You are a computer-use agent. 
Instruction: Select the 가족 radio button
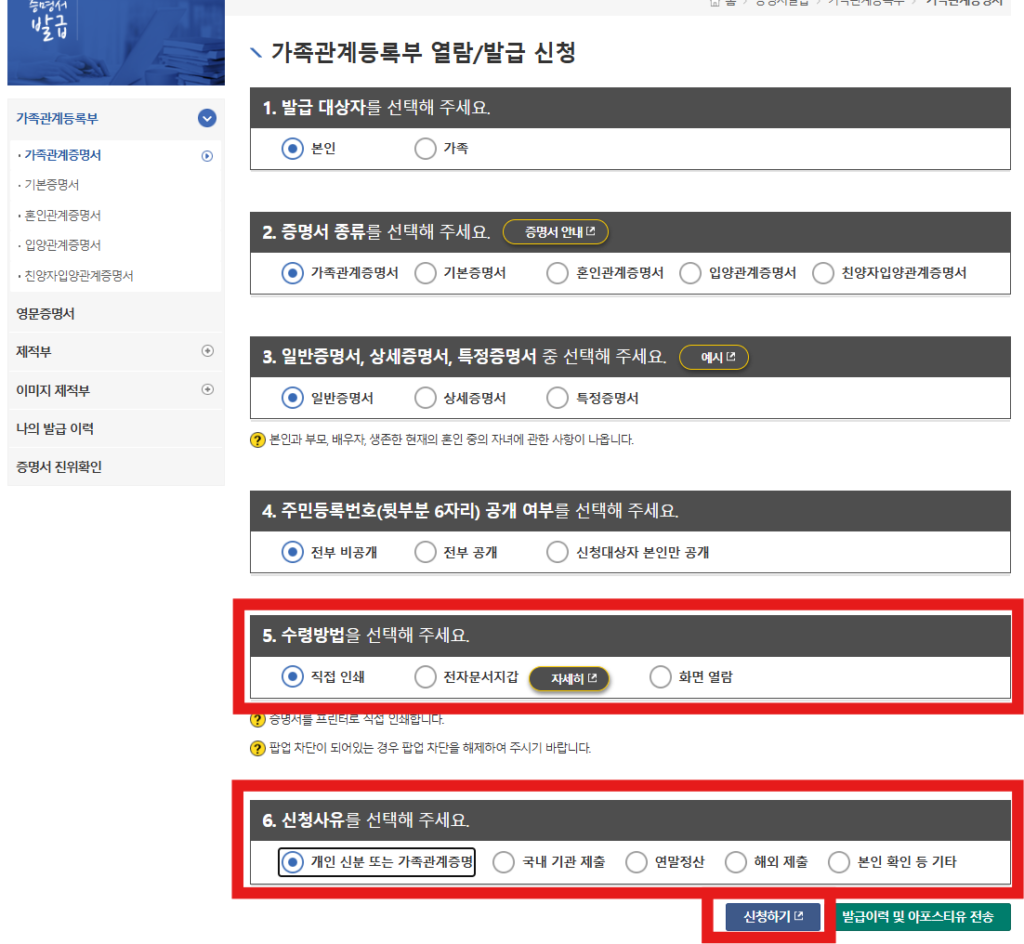coord(426,149)
